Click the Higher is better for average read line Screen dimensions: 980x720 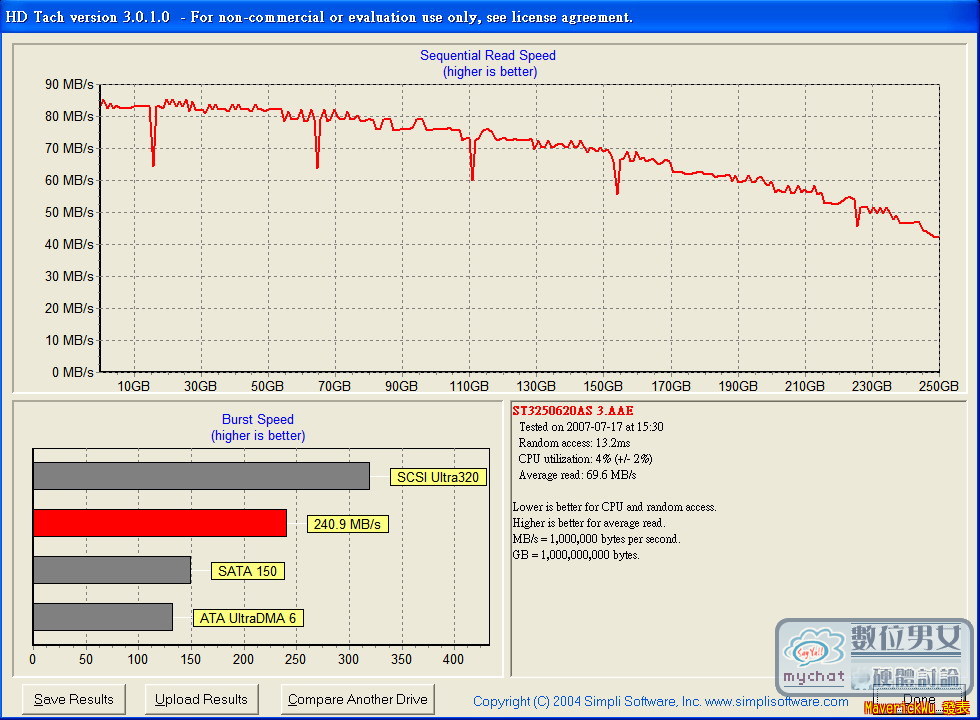tap(589, 523)
